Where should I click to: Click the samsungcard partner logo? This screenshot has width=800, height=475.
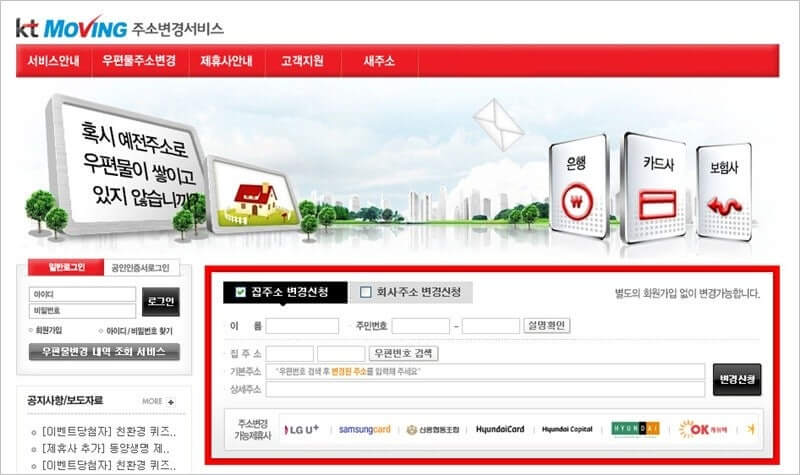(x=364, y=430)
